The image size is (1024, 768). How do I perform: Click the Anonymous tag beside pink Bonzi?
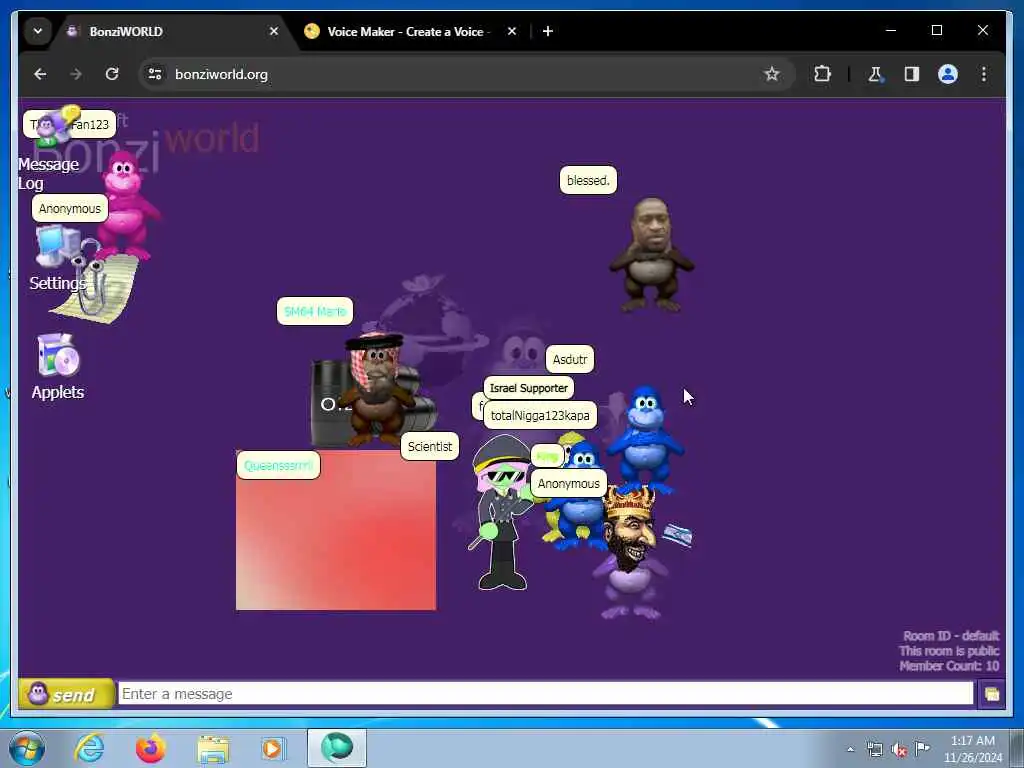[x=70, y=208]
